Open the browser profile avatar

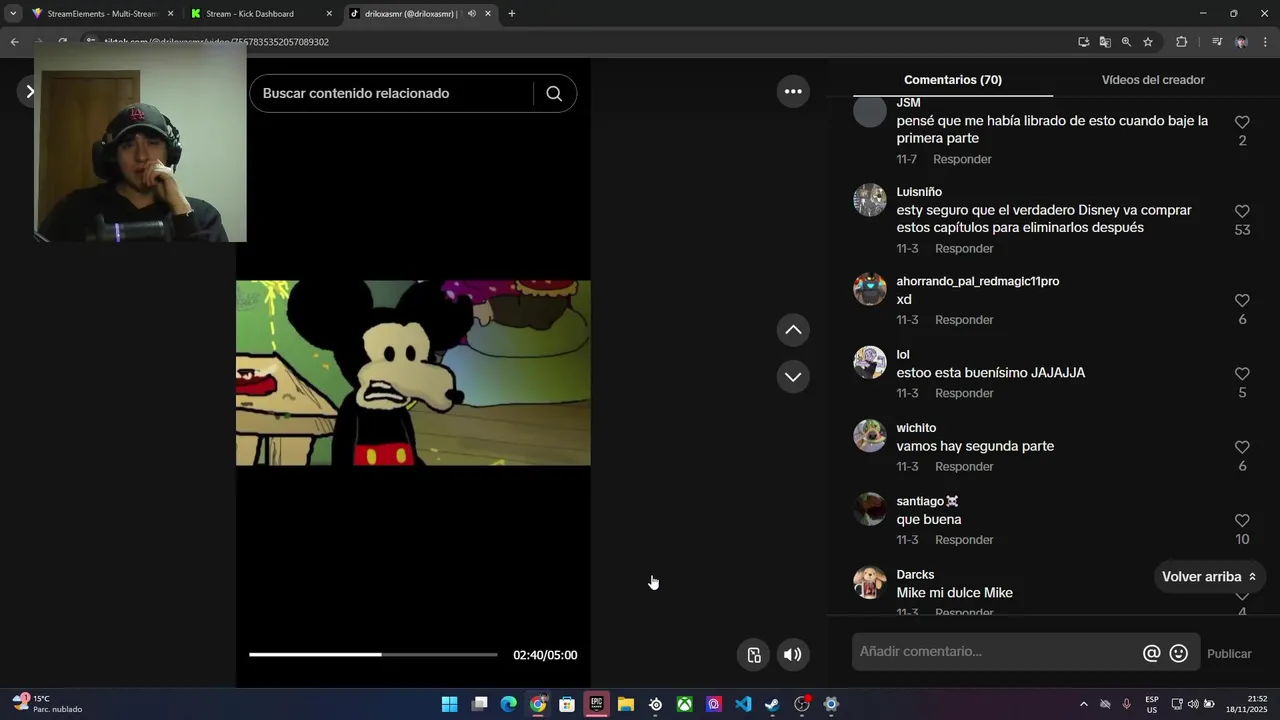click(x=1241, y=42)
